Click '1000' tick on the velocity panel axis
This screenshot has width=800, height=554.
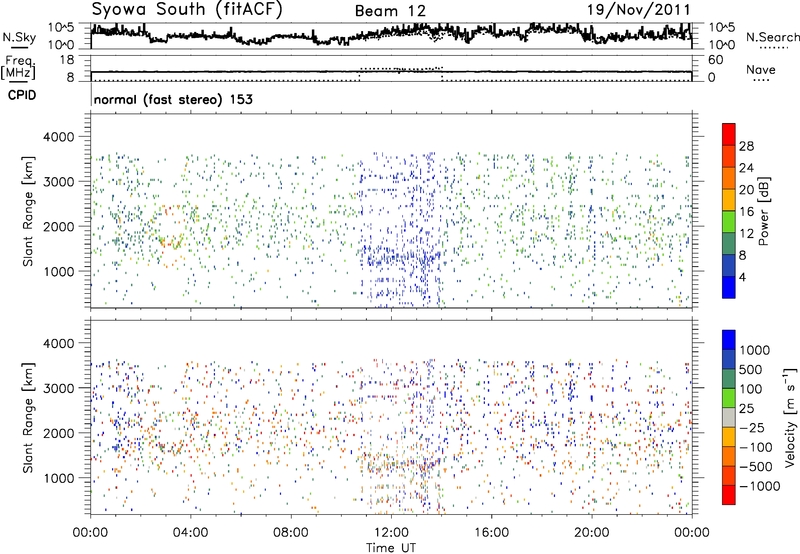coord(58,479)
